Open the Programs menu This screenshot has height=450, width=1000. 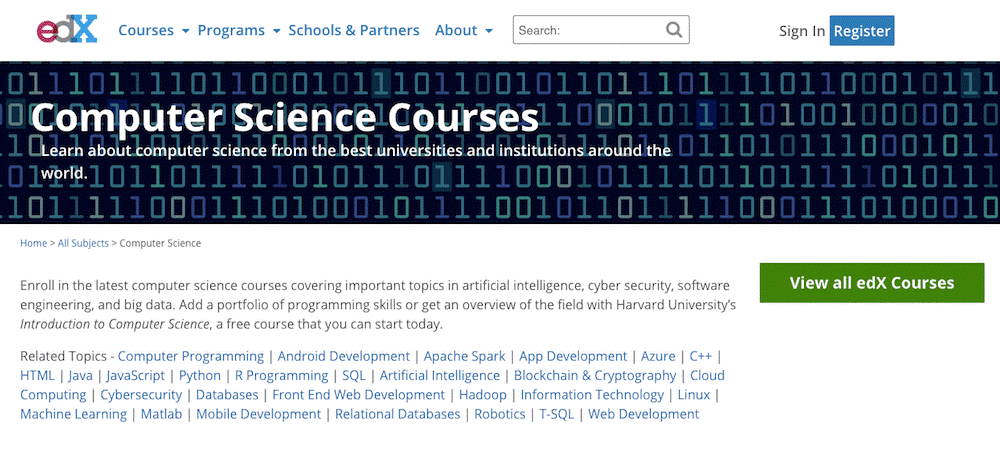[x=231, y=30]
